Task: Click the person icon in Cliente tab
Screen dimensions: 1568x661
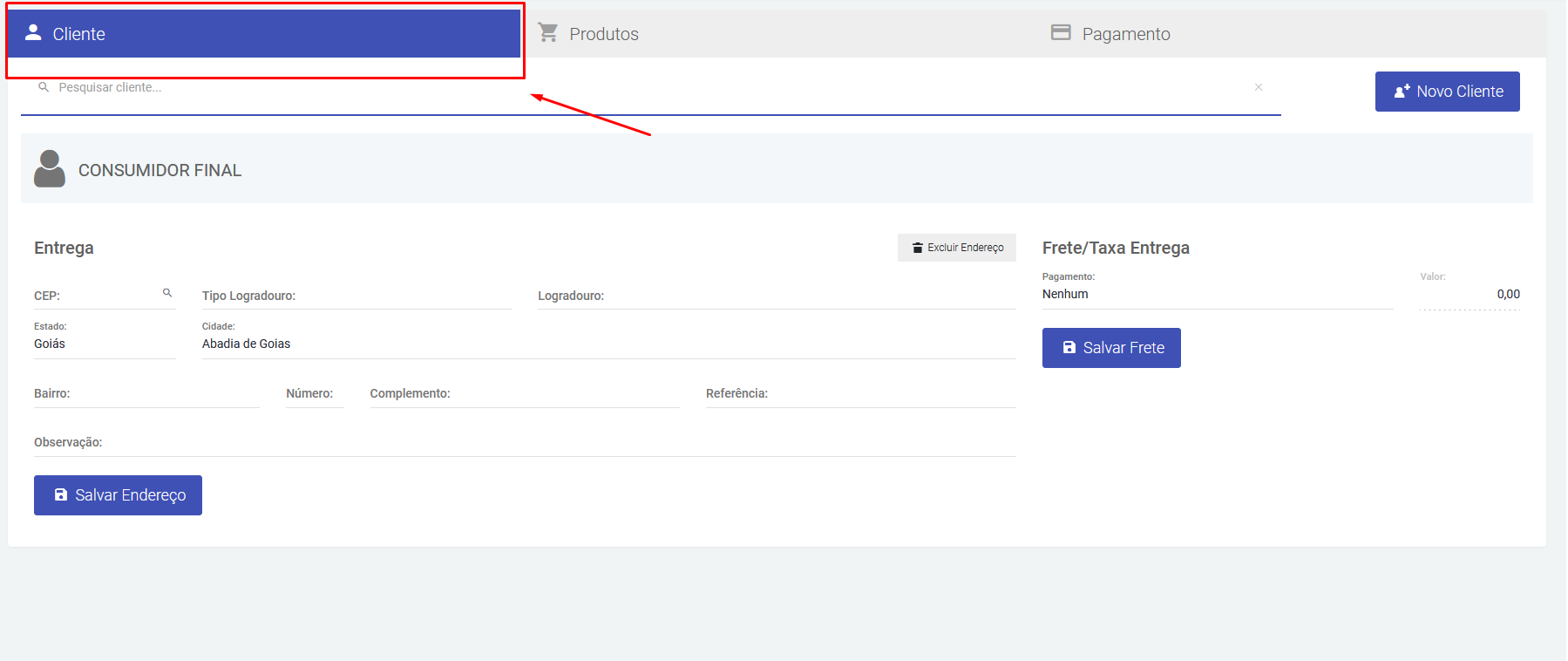Action: click(x=33, y=33)
